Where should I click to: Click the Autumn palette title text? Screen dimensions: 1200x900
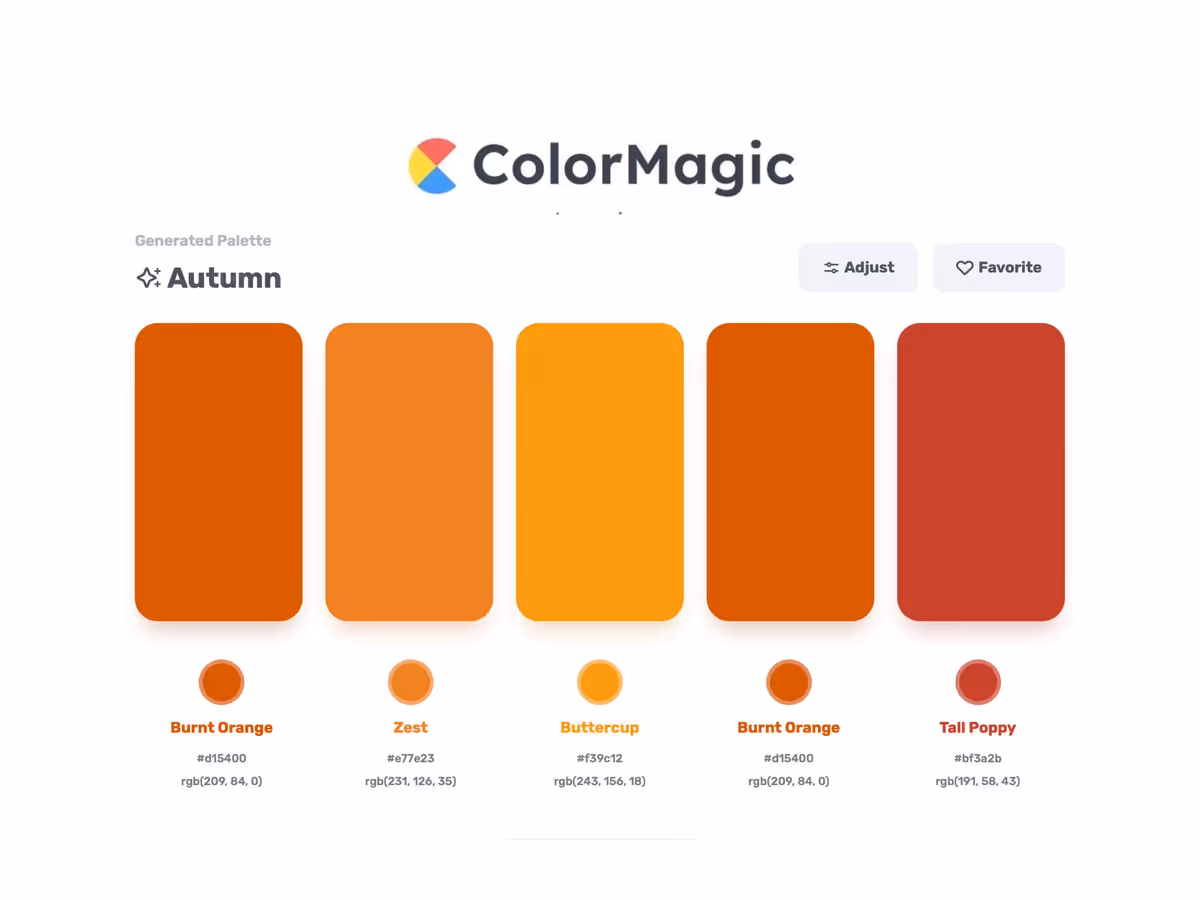[224, 278]
